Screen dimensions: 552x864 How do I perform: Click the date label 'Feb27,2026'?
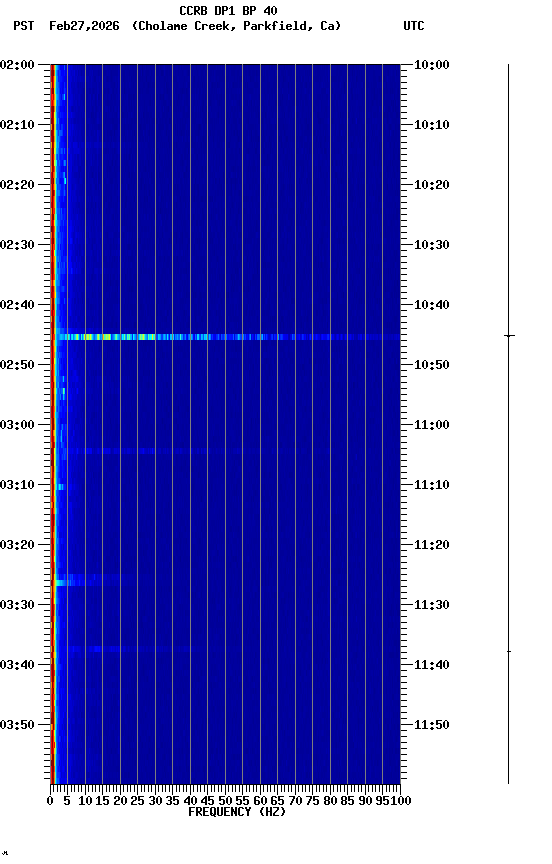[x=84, y=26]
